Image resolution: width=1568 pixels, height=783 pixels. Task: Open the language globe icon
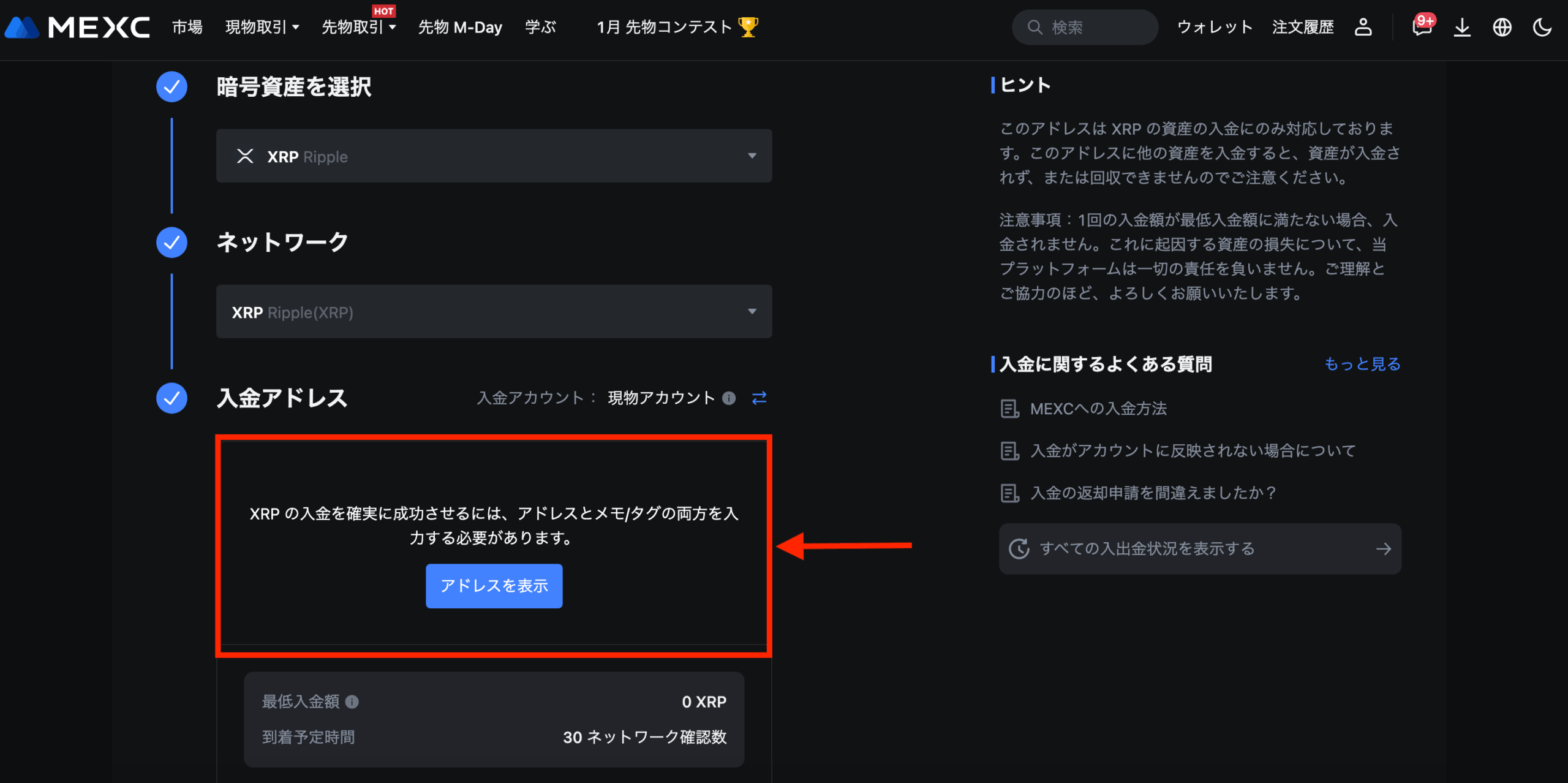coord(1502,27)
